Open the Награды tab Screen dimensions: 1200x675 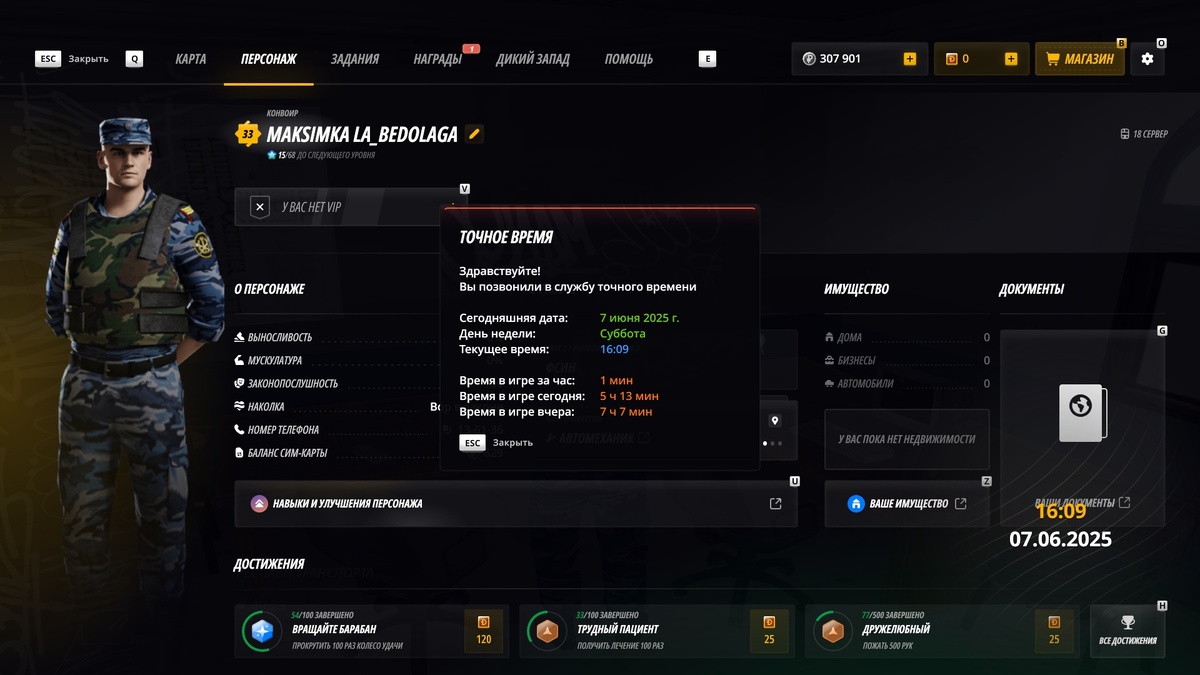[x=438, y=59]
